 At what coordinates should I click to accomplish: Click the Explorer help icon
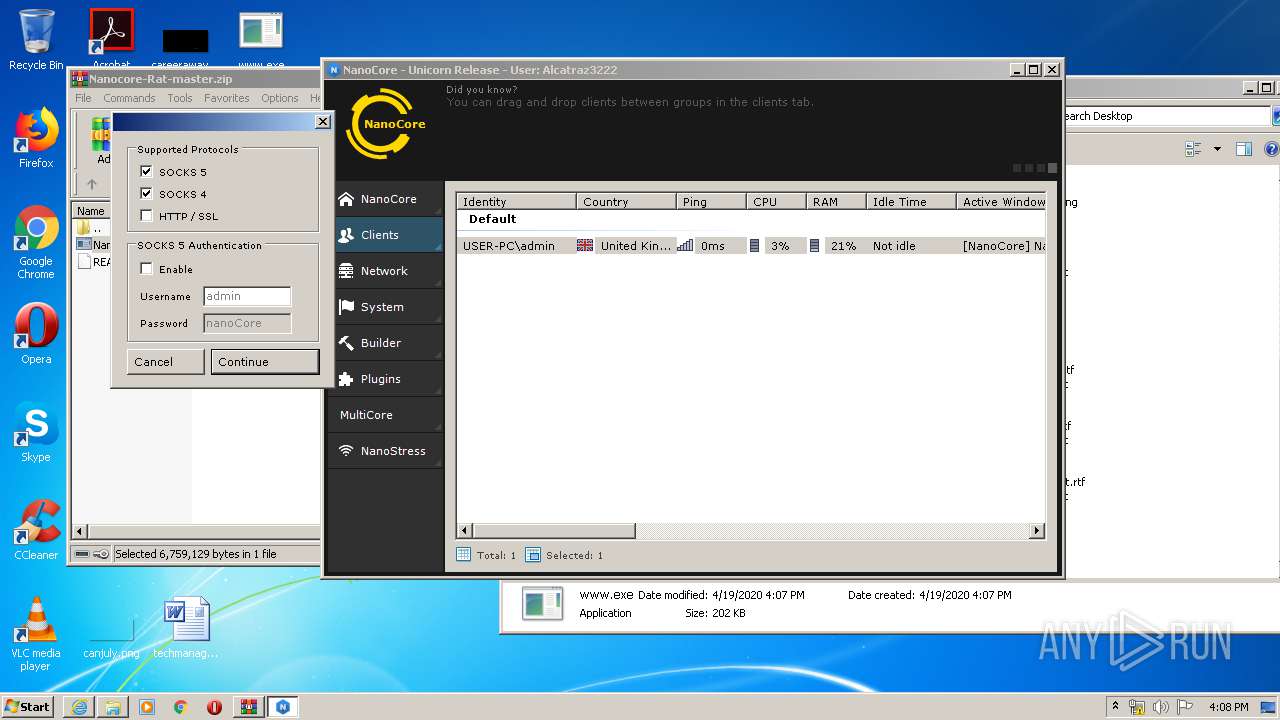coord(1271,149)
